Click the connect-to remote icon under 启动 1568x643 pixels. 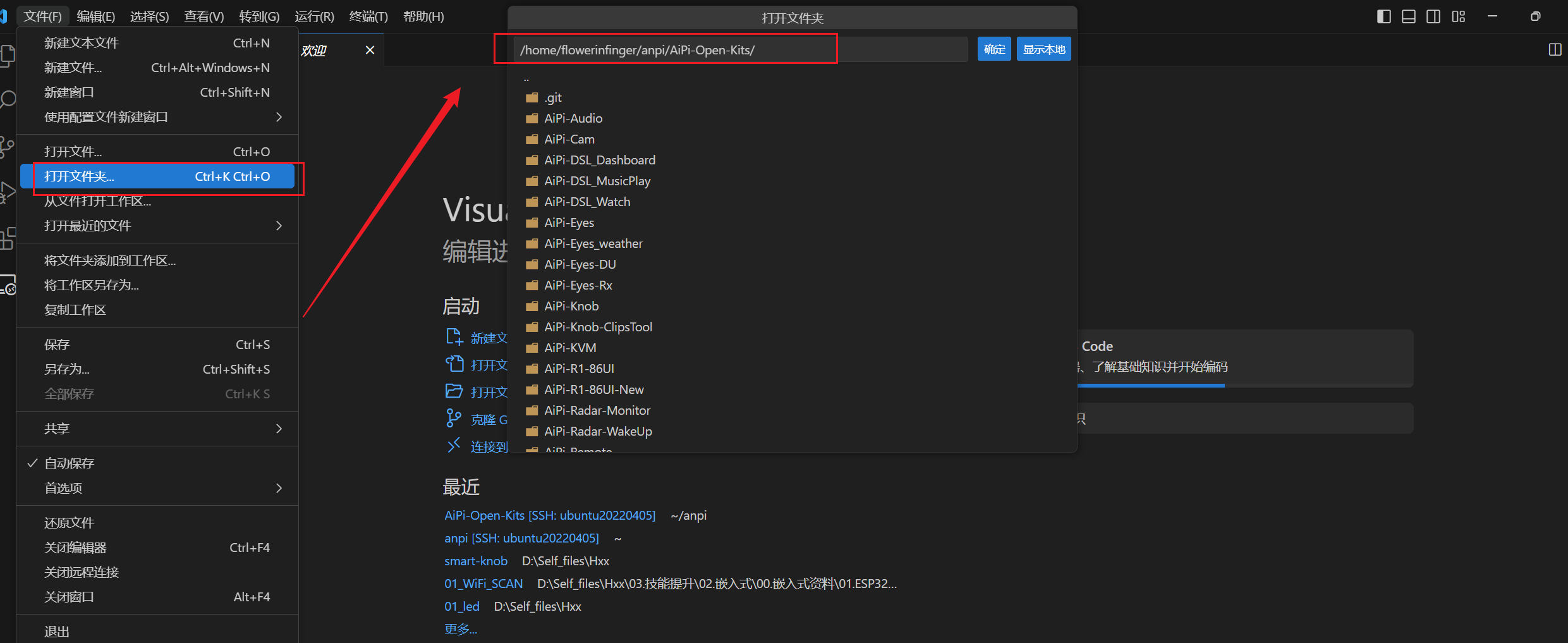(454, 446)
